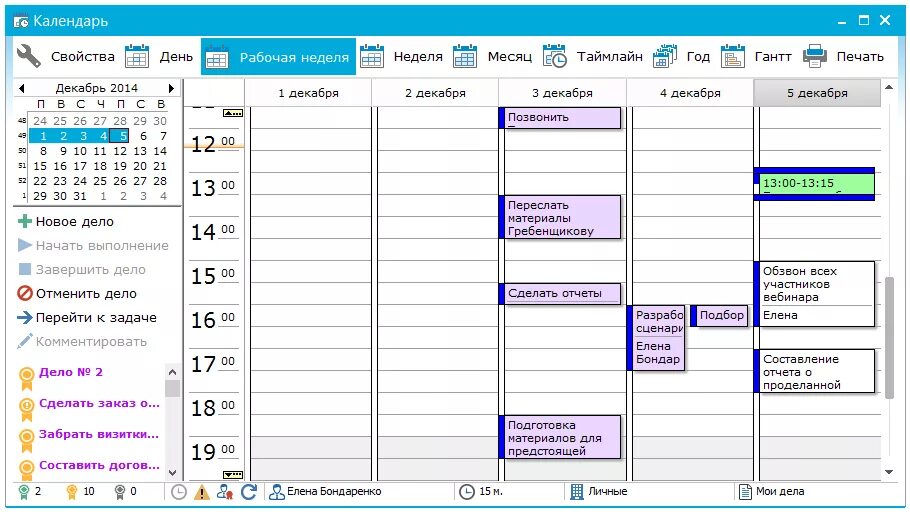Open Забрать визитки task link
The height and width of the screenshot is (512, 910).
pyautogui.click(x=99, y=434)
